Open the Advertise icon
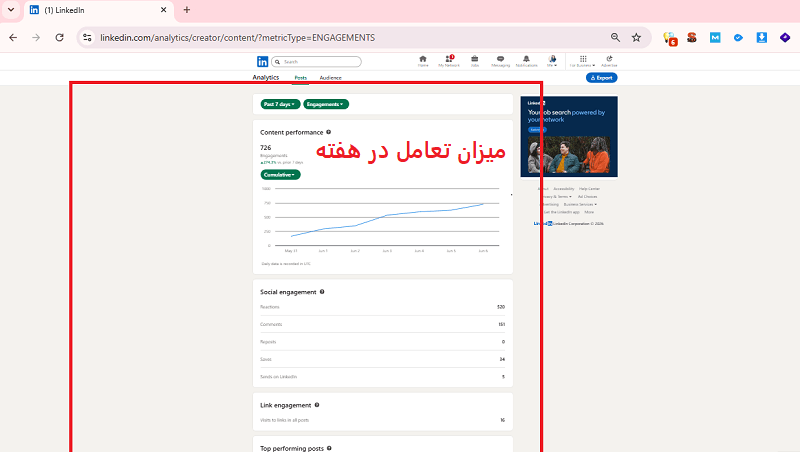This screenshot has height=452, width=800. [x=609, y=61]
